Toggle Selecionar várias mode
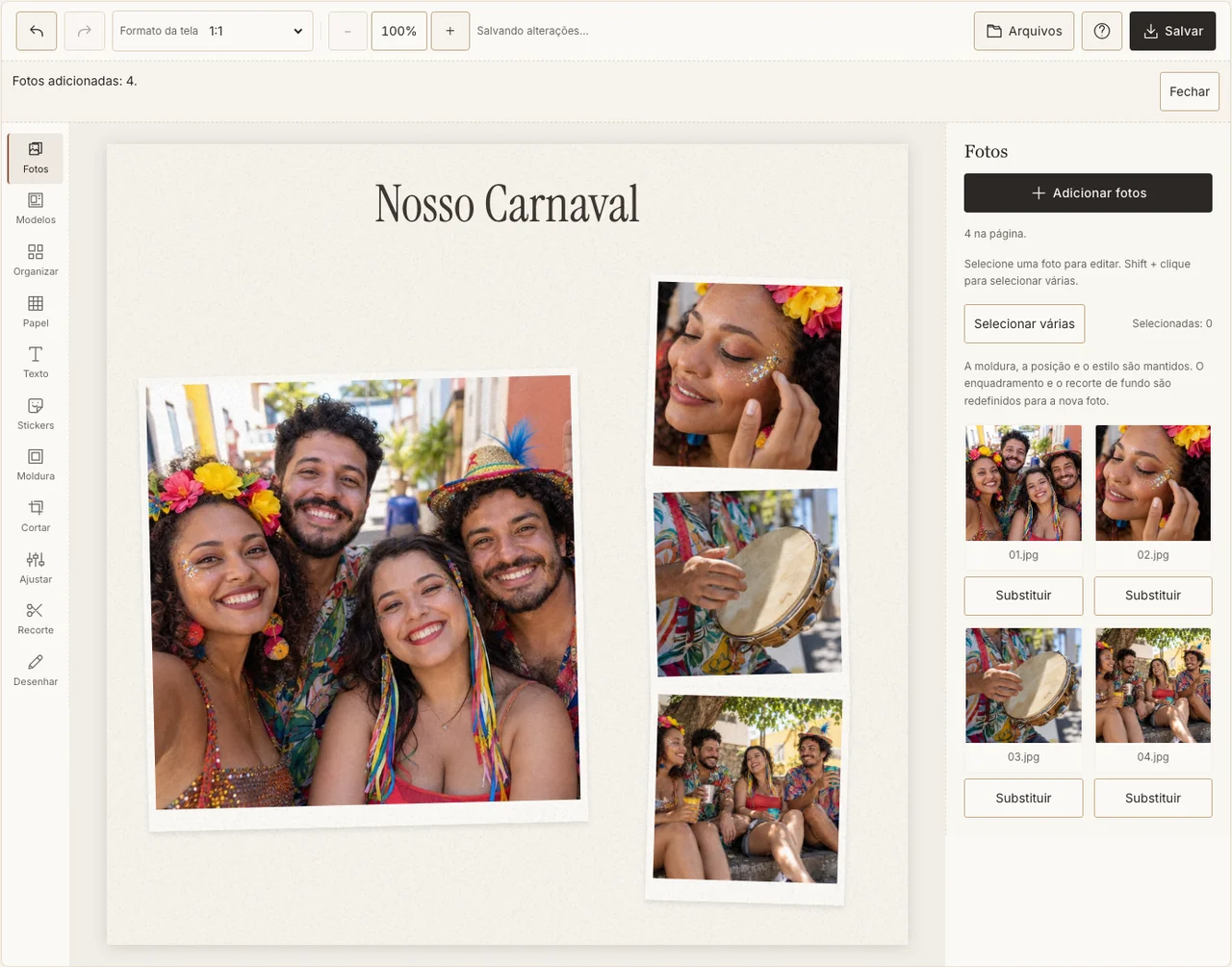1232x967 pixels. 1024,323
